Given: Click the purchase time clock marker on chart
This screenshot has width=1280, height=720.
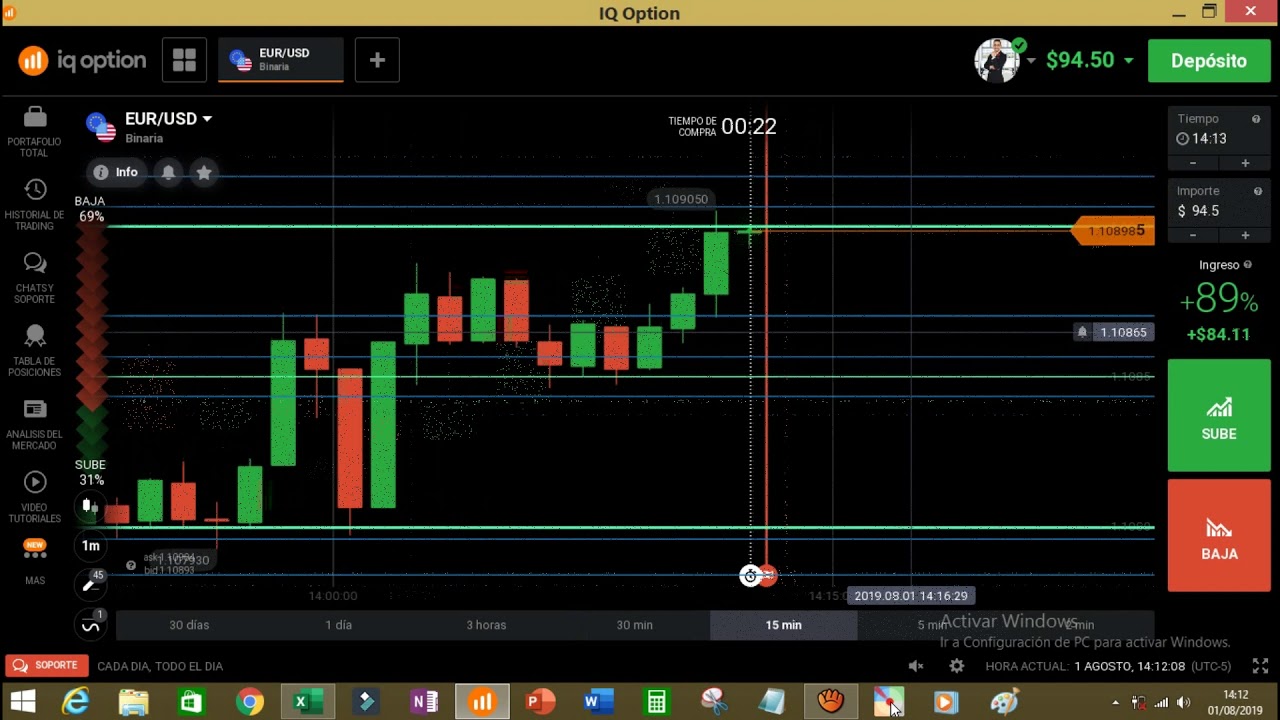Looking at the screenshot, I should tap(750, 576).
